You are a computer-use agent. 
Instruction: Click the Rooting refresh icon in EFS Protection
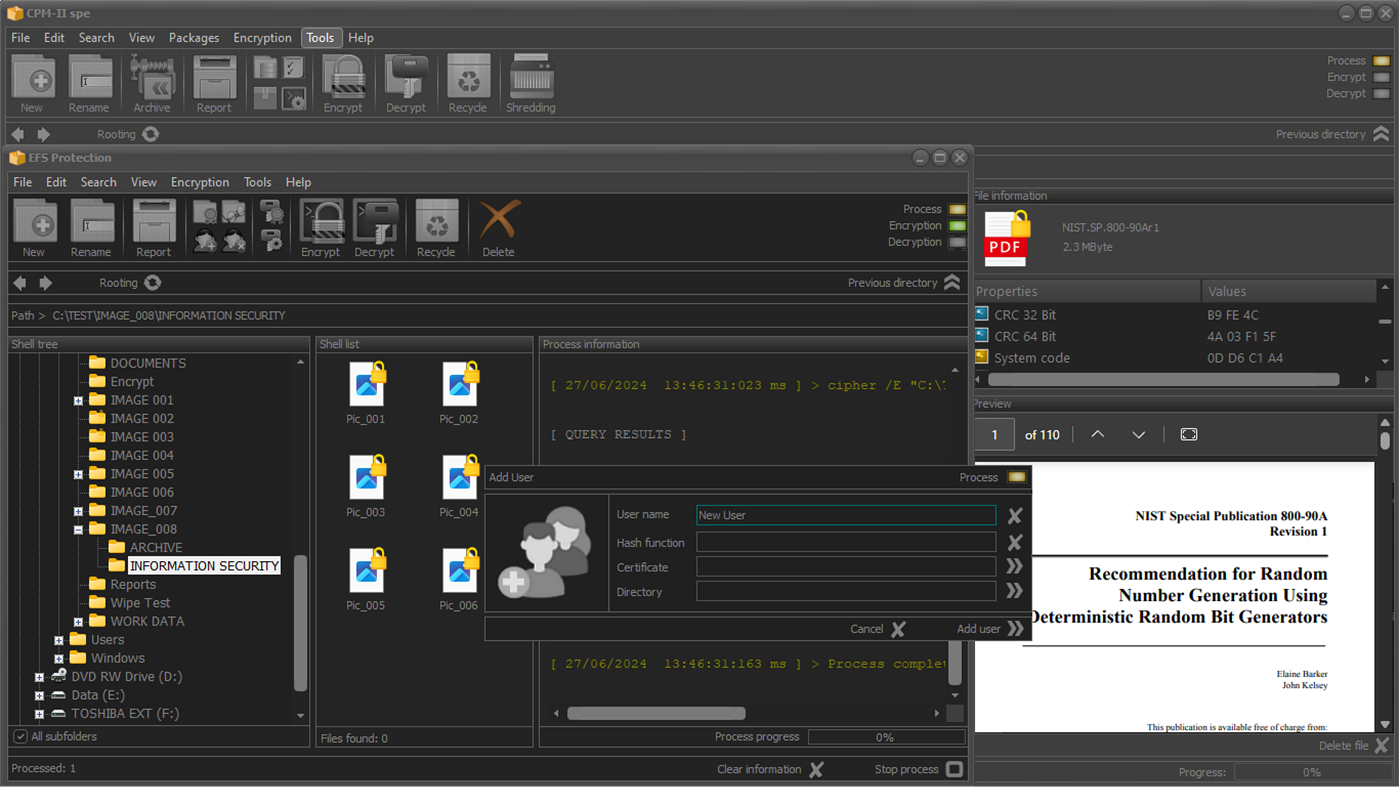(152, 283)
